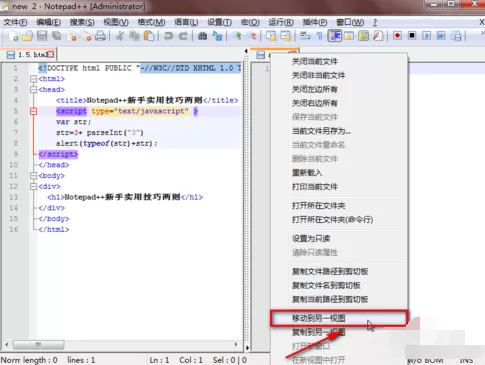
Task: Choose 移动到另一视图 in context menu
Action: [339, 318]
